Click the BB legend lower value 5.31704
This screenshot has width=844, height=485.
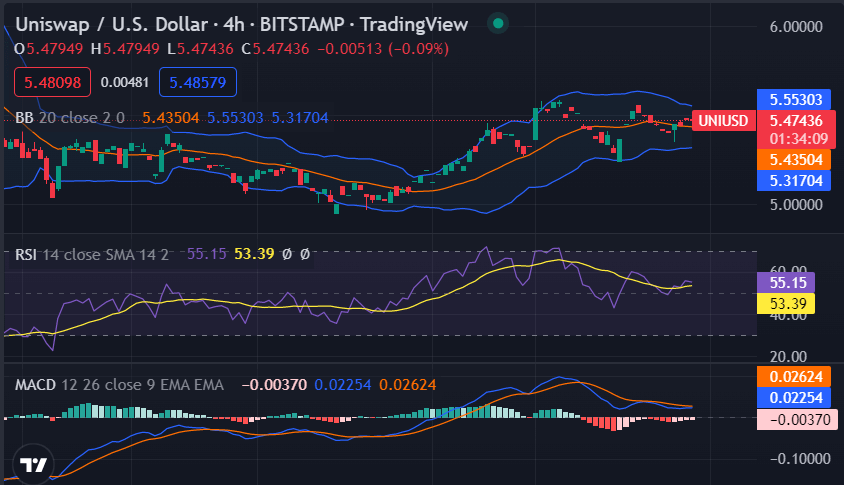[x=300, y=117]
